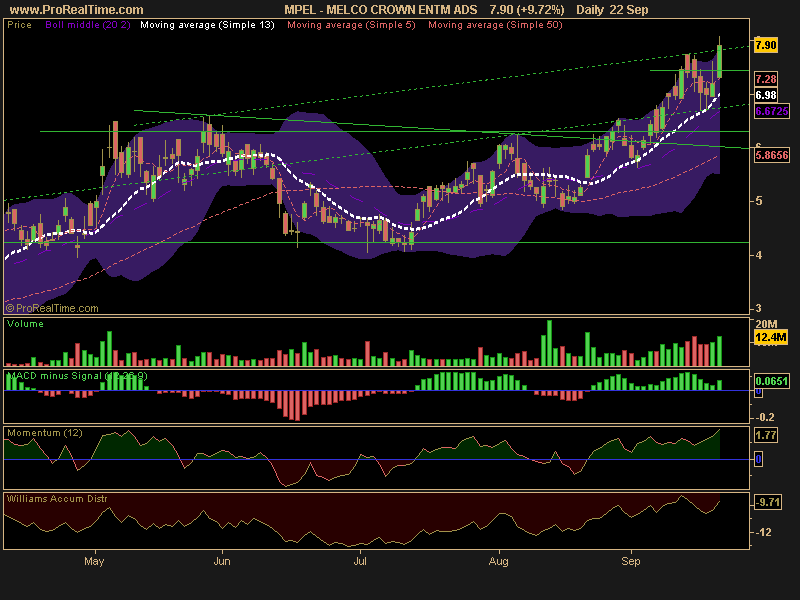Image resolution: width=800 pixels, height=600 pixels.
Task: Select Moving average (Simple 50) legend label
Action: click(495, 24)
